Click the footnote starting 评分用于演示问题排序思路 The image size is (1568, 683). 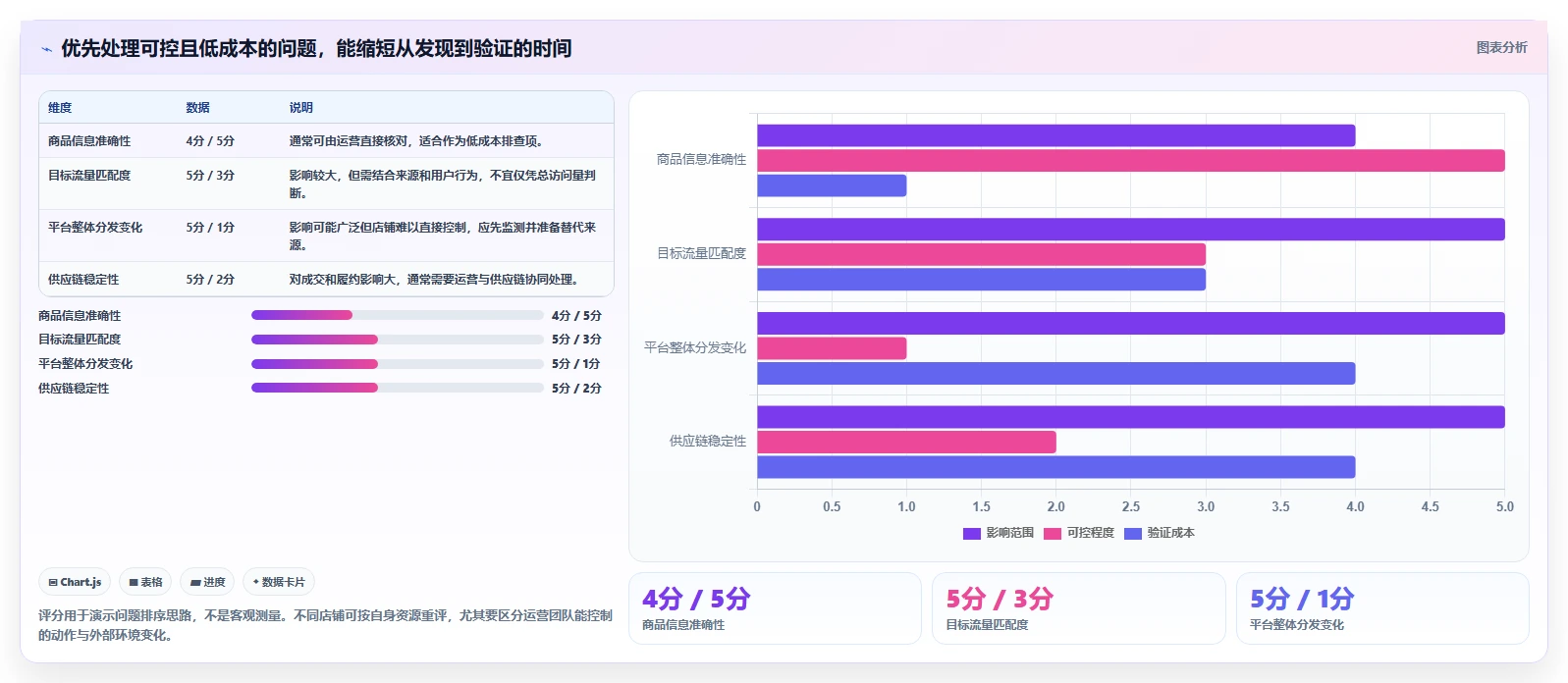click(325, 625)
